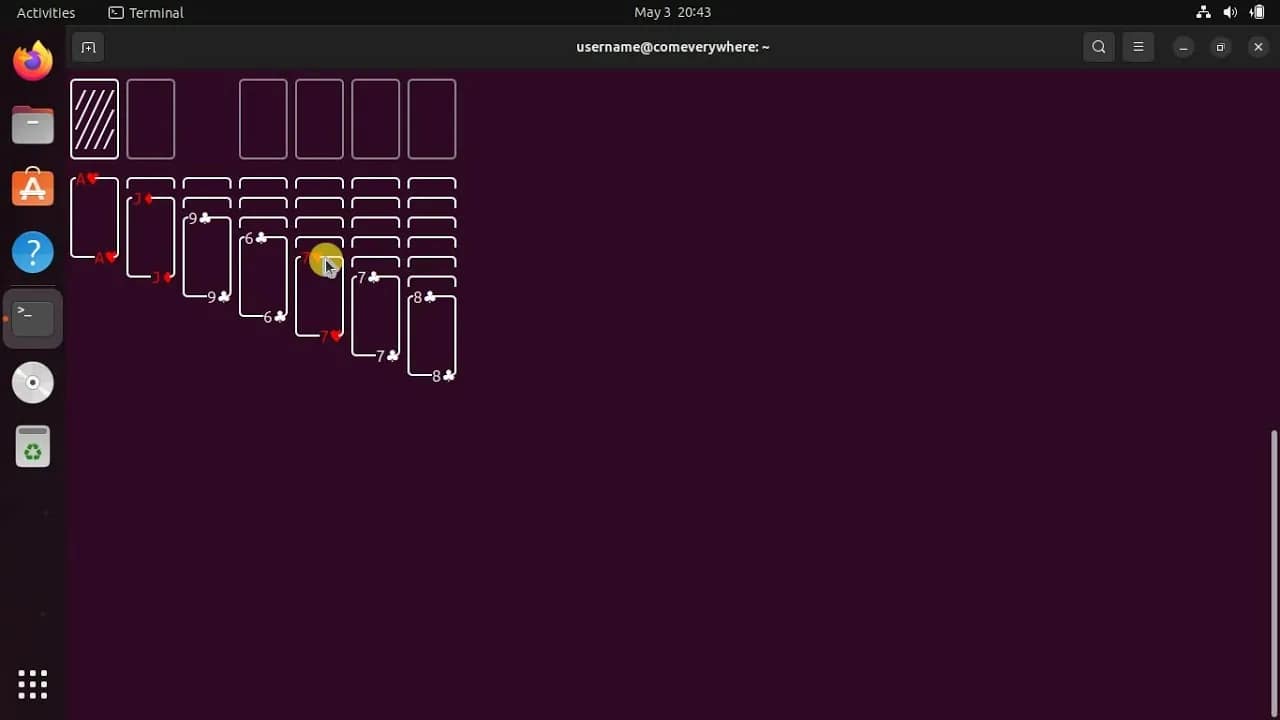1280x720 pixels.
Task: Open the hamburger menu in the header bar
Action: tap(1138, 46)
